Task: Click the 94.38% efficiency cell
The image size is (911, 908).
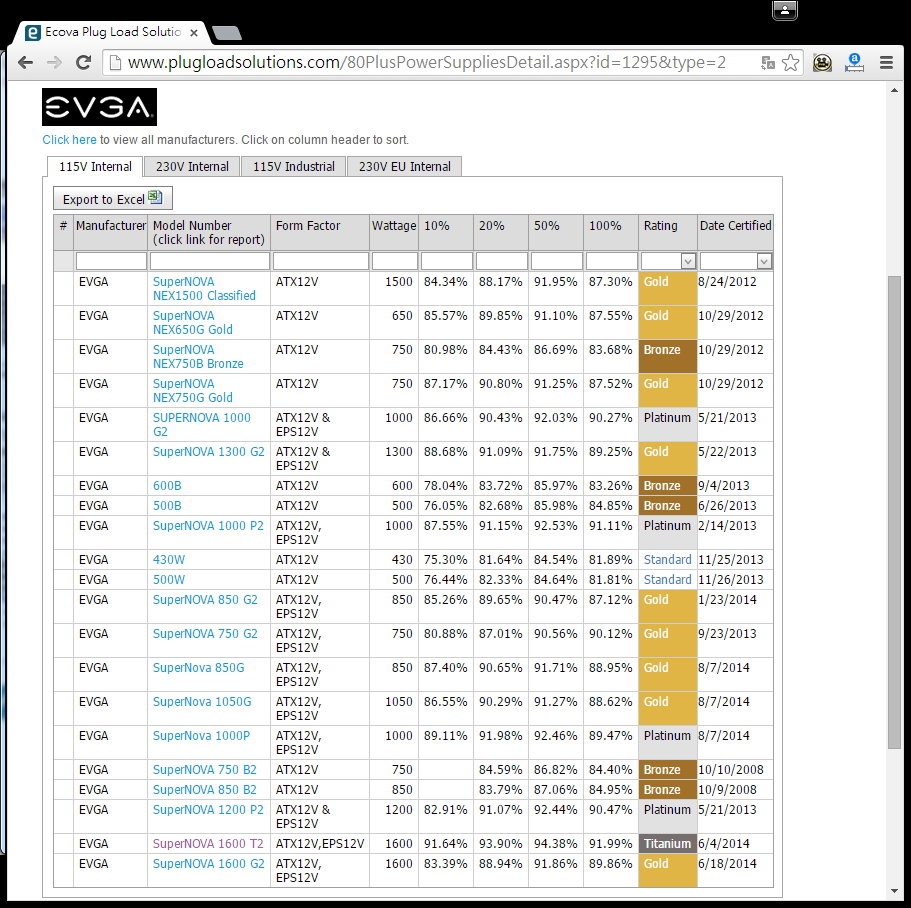Action: [555, 844]
